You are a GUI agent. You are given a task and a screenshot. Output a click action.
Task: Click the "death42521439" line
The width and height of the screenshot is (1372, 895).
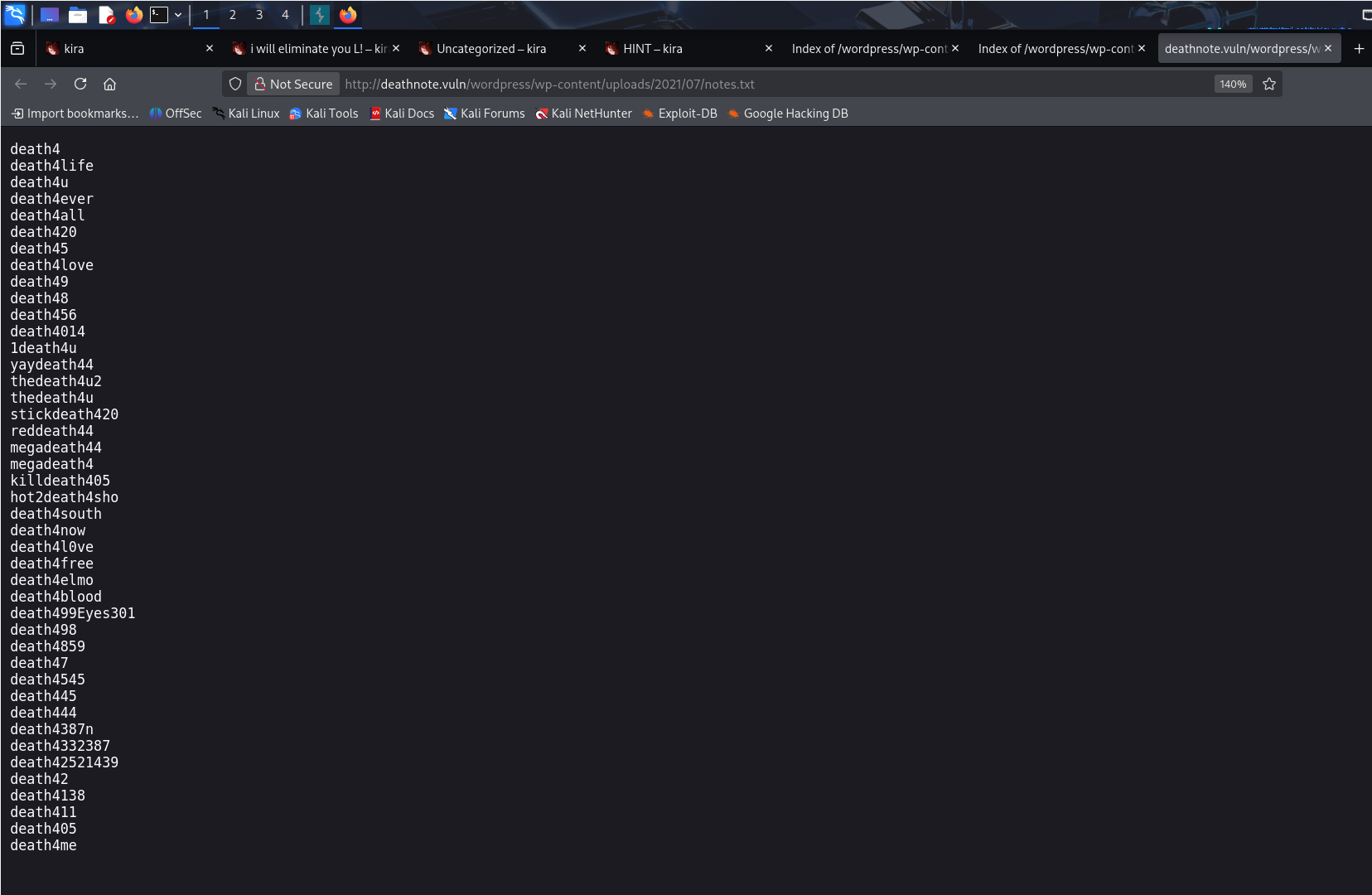tap(65, 762)
